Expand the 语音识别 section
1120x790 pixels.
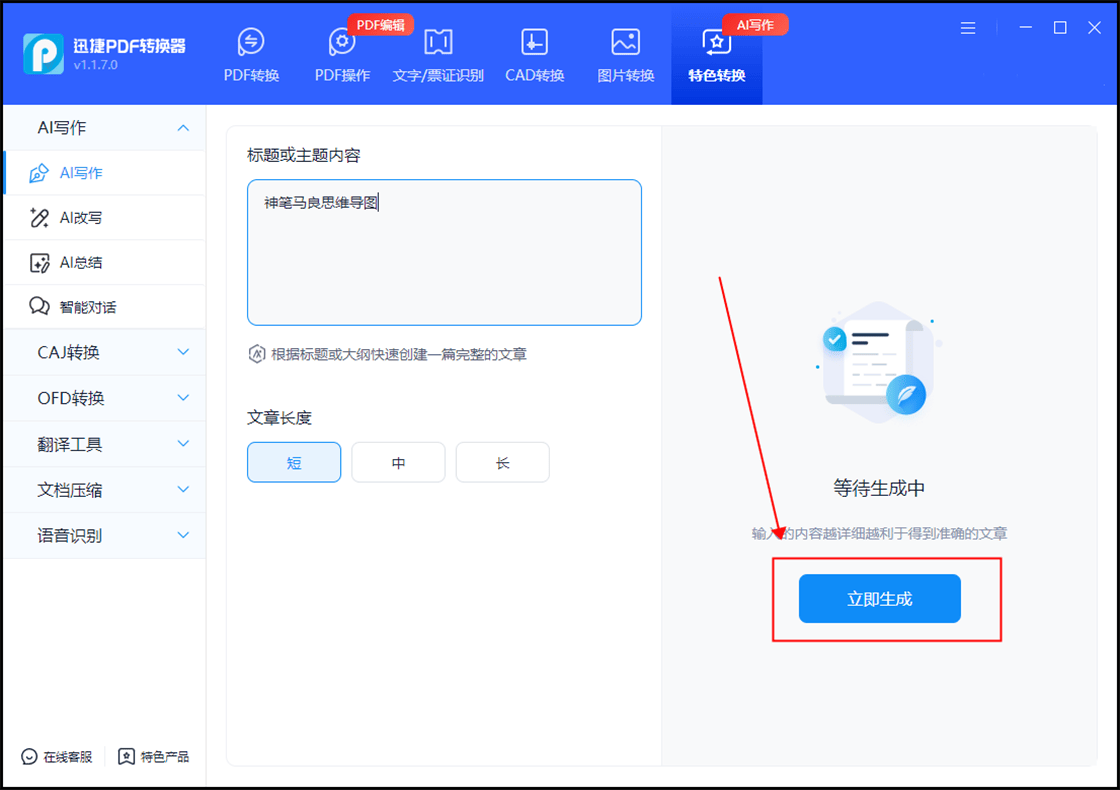click(183, 535)
